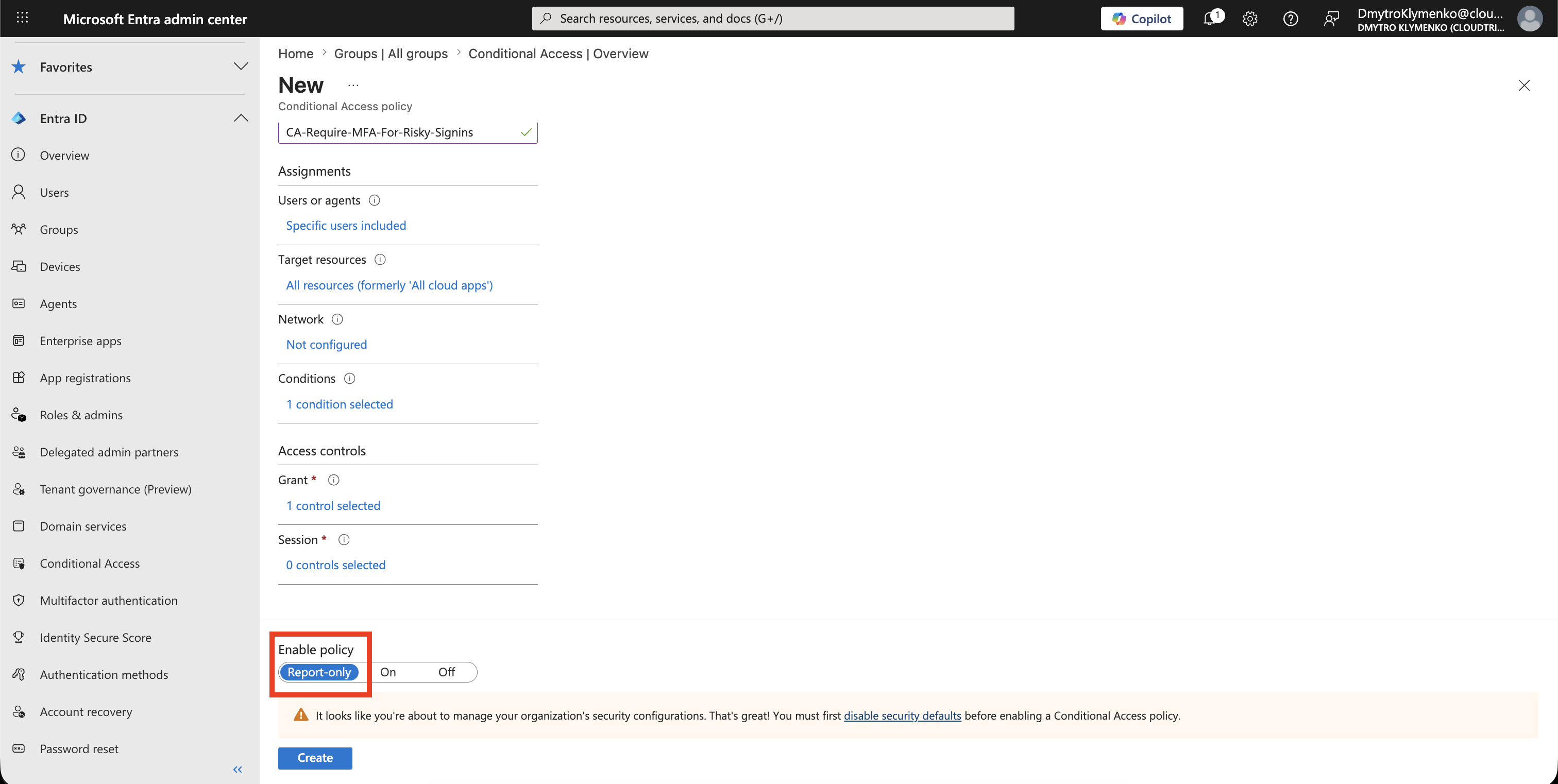Click the Entra ID diamond icon
1558x784 pixels.
point(19,118)
